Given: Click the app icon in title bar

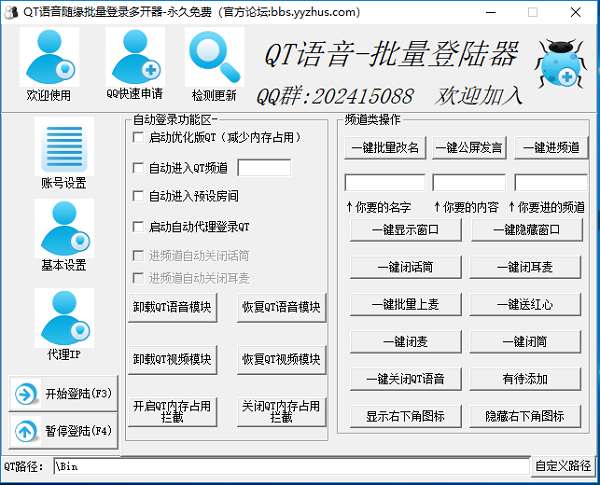Looking at the screenshot, I should pos(11,12).
